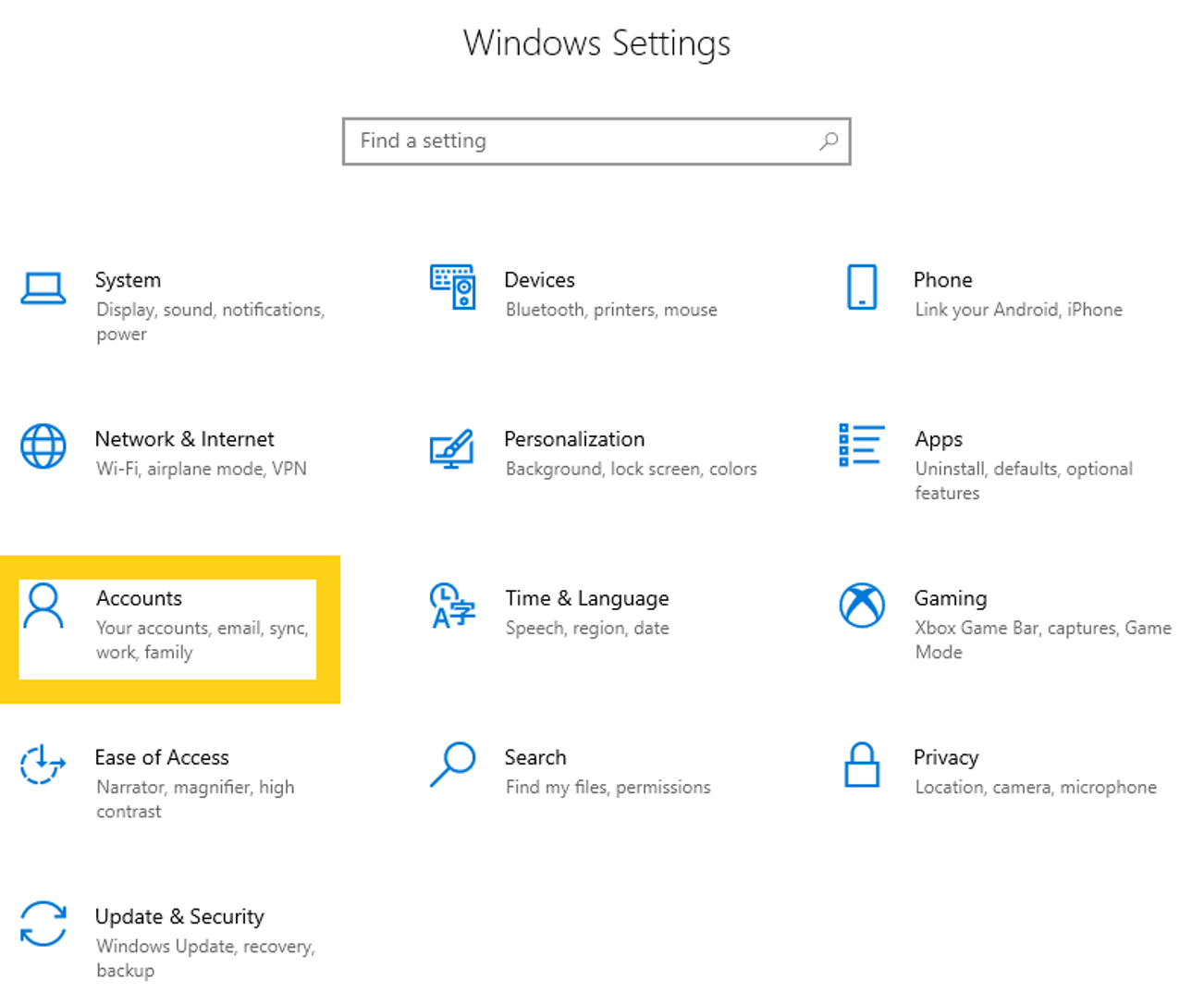Open the Devices settings title

point(539,280)
